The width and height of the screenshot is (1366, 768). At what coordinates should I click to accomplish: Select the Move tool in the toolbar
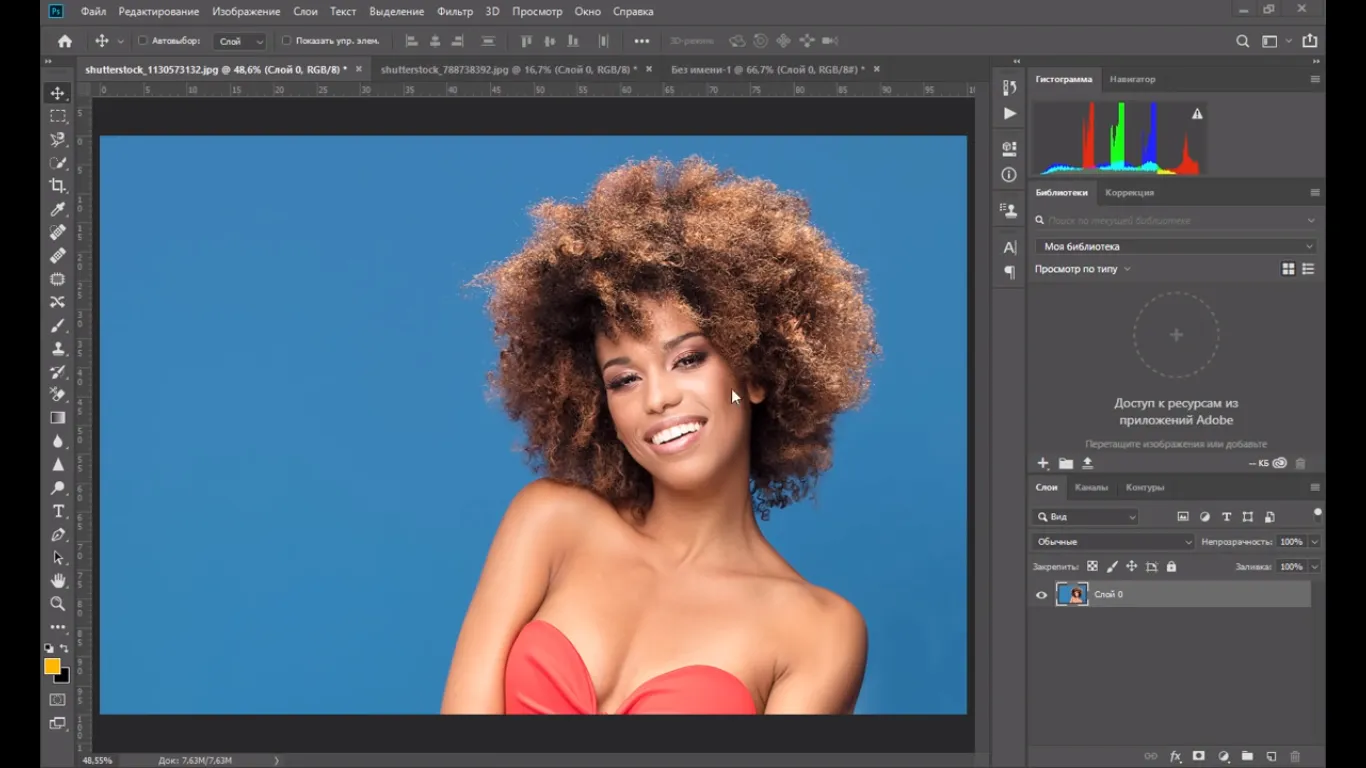coord(58,93)
